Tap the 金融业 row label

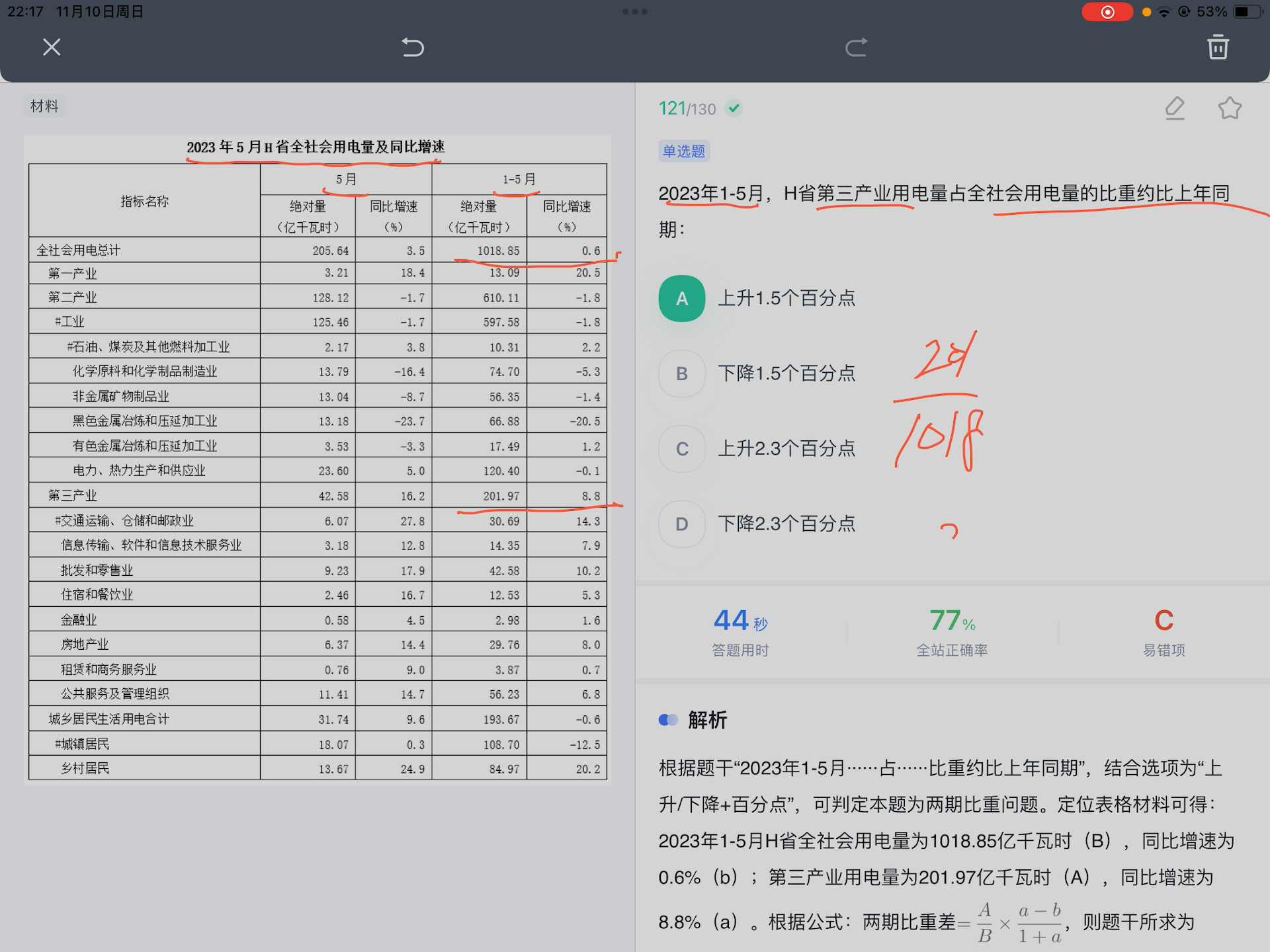[79, 620]
